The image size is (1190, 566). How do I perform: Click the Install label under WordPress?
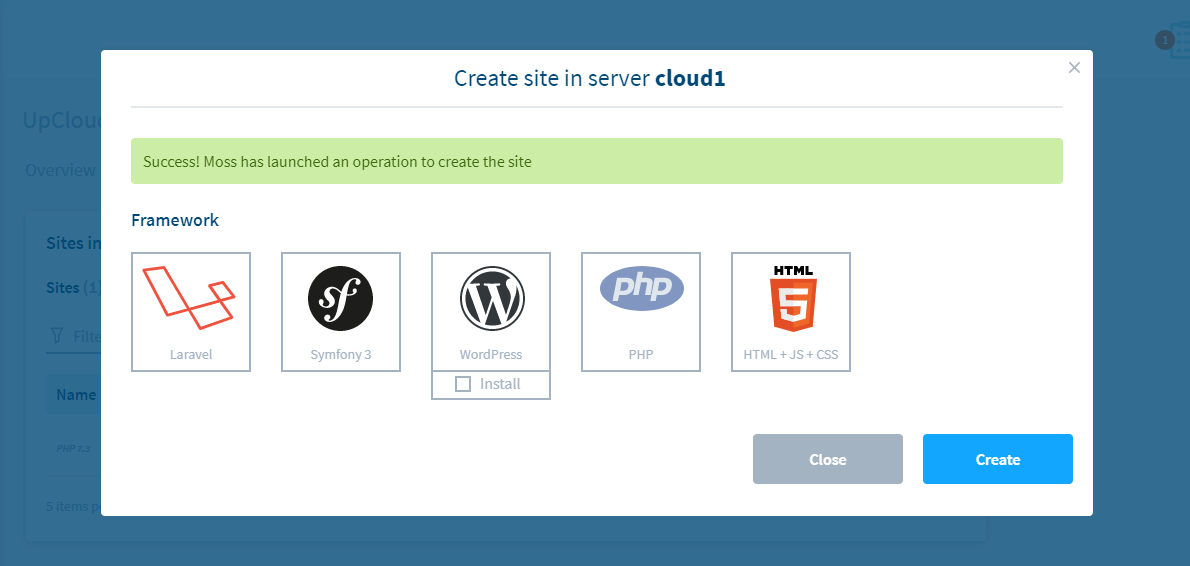tap(500, 384)
